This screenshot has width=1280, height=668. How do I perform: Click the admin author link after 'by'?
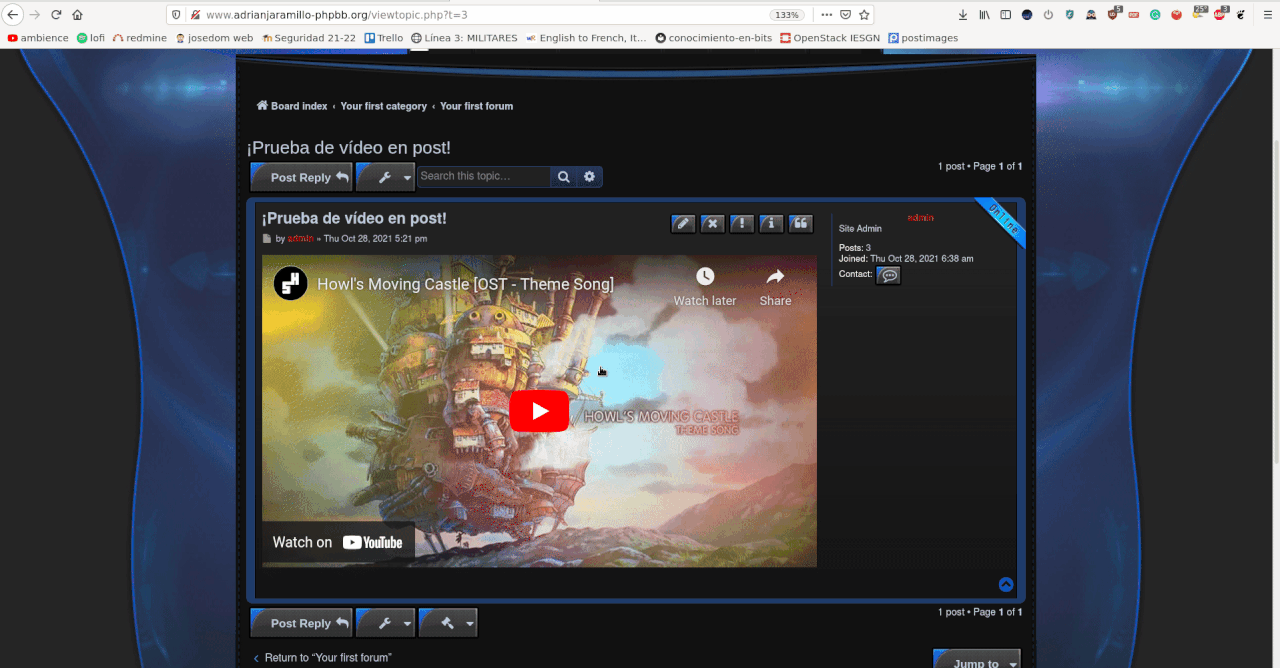(300, 239)
